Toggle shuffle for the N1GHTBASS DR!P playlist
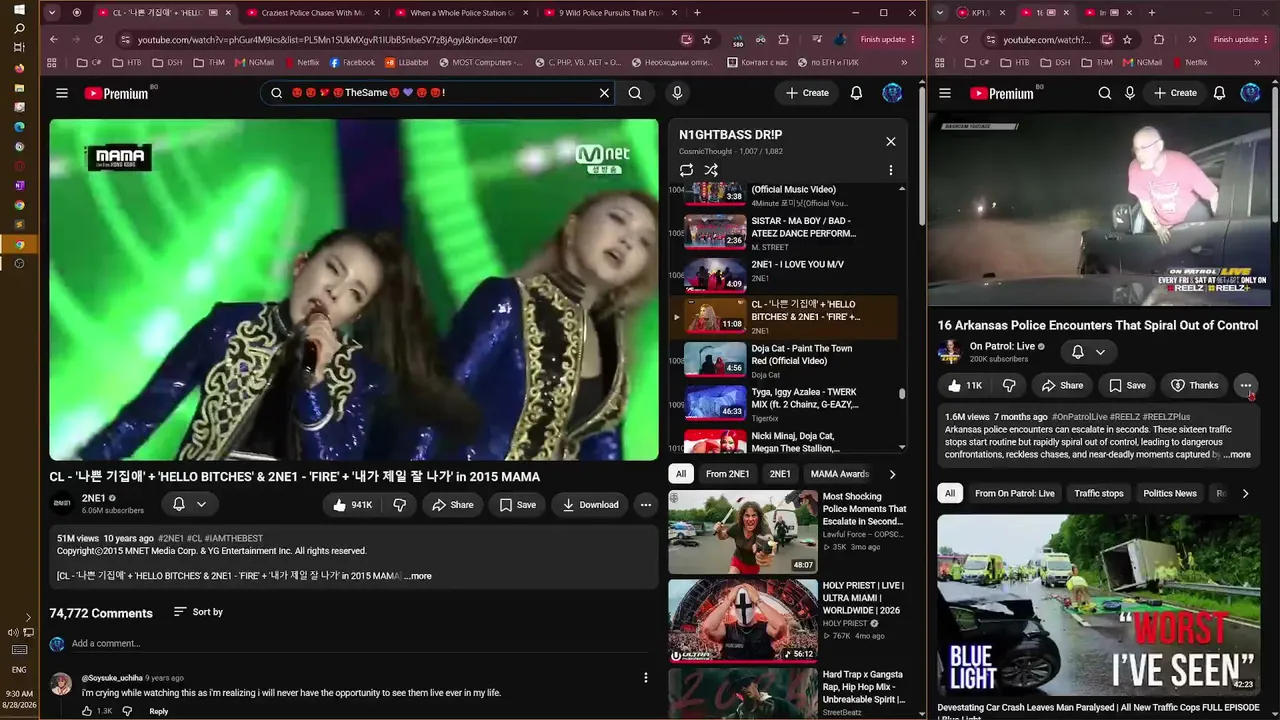 pos(711,170)
